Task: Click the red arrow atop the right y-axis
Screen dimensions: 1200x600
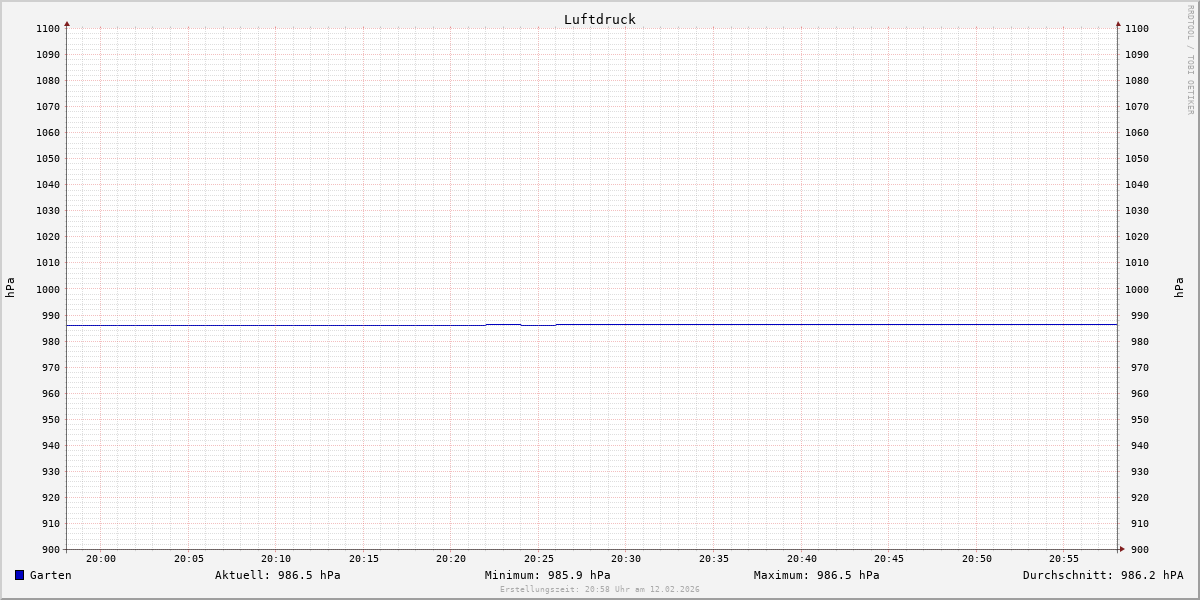Action: tap(1118, 23)
